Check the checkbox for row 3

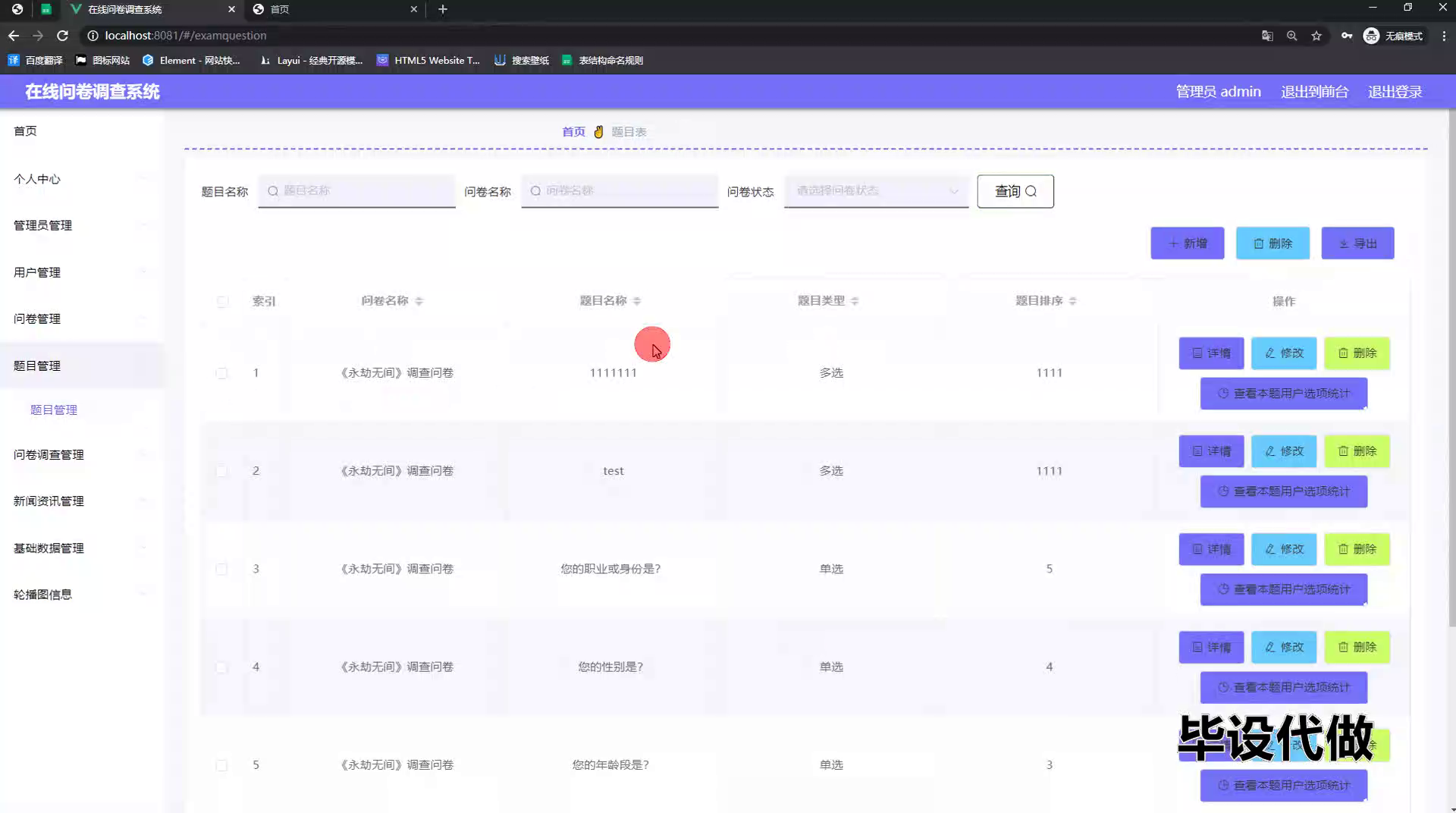(x=221, y=569)
